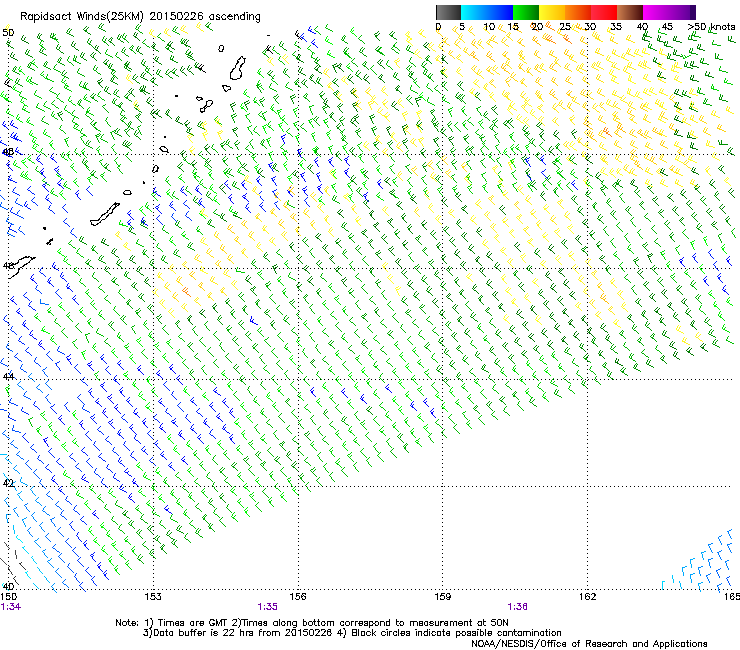
Task: Click the chart title Rapidsact Winds(25KM) 20150226 ascending
Action: coord(140,17)
